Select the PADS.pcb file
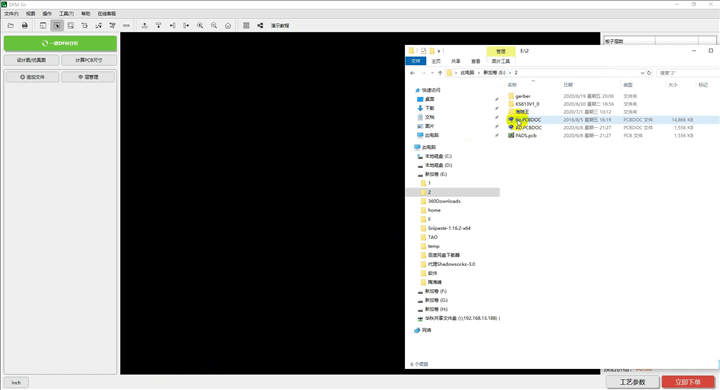 pos(526,136)
